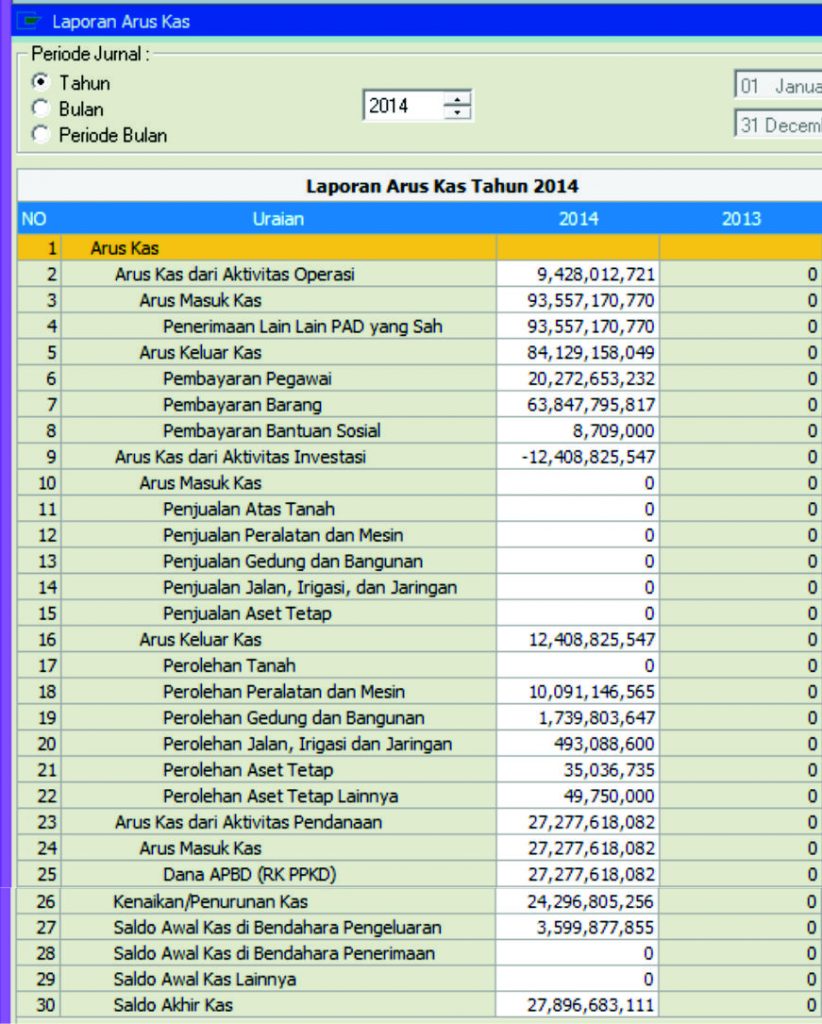Click the 1,739,803,647 building acquisition value
This screenshot has width=822, height=1024.
(597, 718)
